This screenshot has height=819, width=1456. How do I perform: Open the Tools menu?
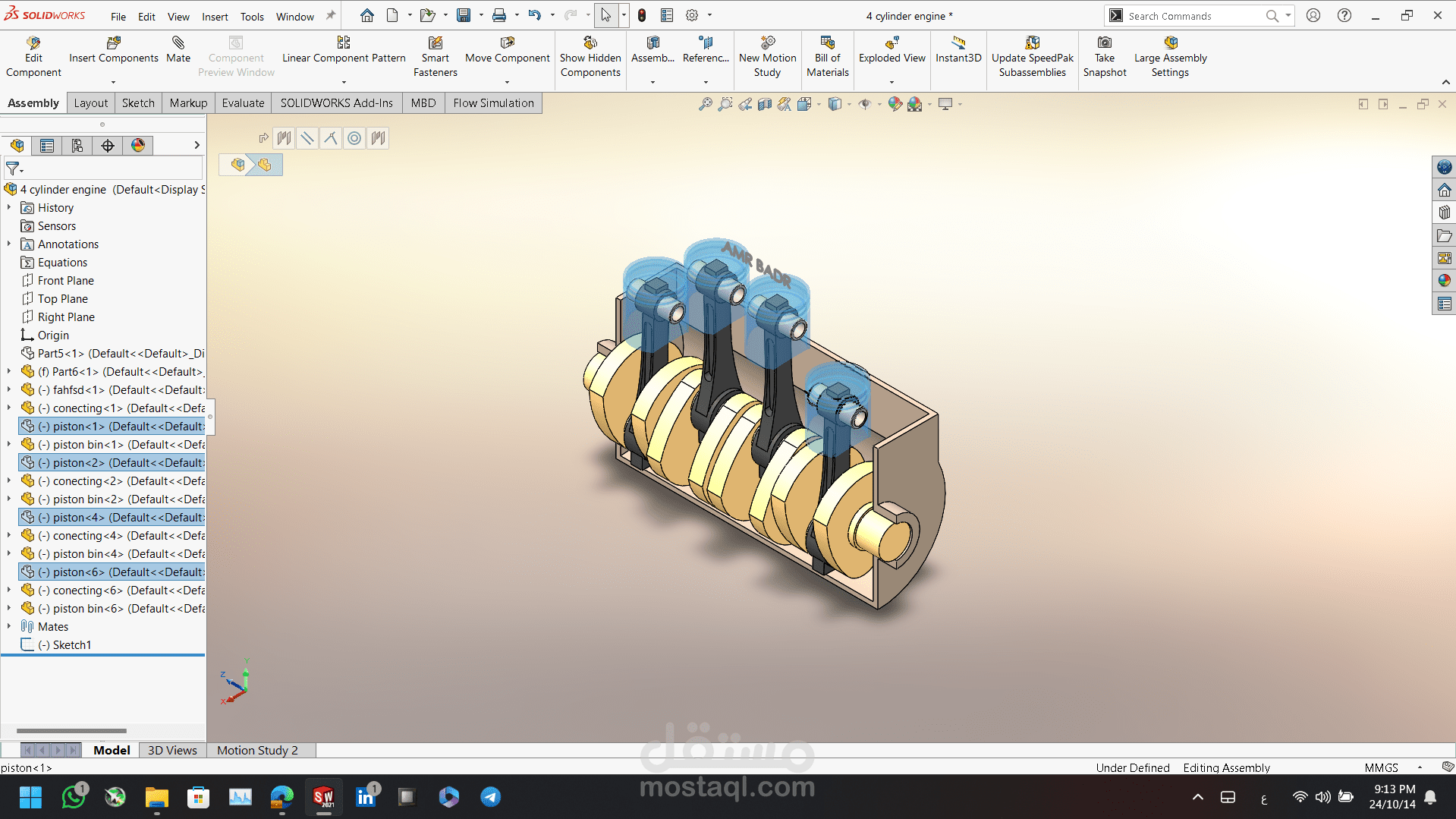click(x=252, y=17)
